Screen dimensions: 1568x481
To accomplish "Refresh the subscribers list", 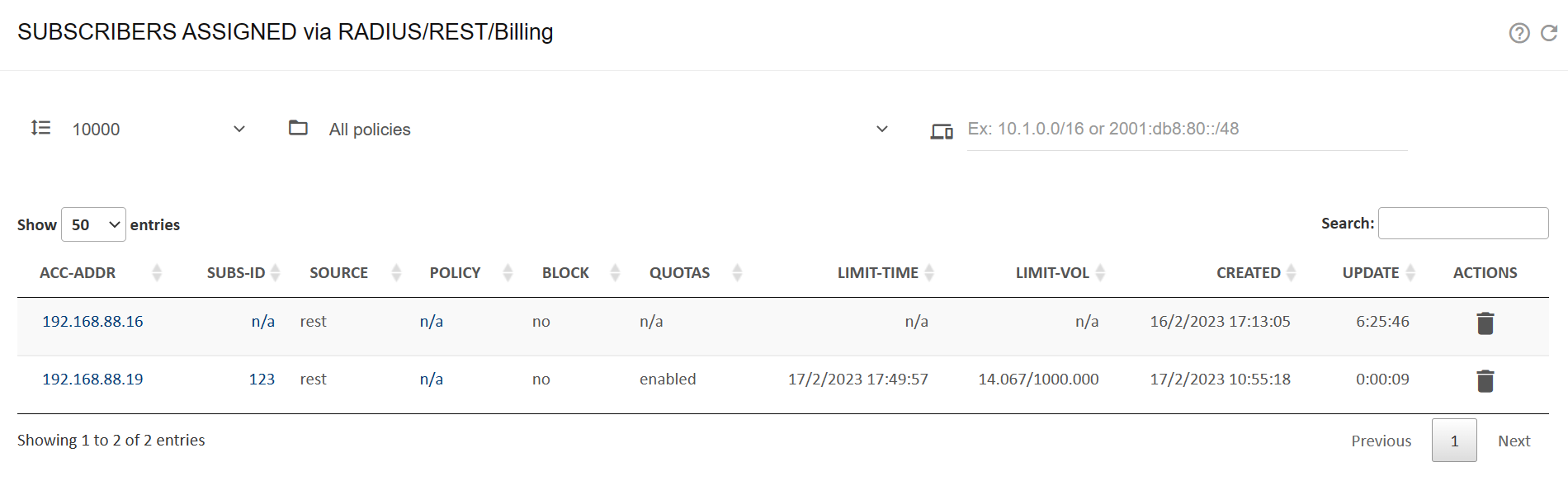I will point(1549,33).
